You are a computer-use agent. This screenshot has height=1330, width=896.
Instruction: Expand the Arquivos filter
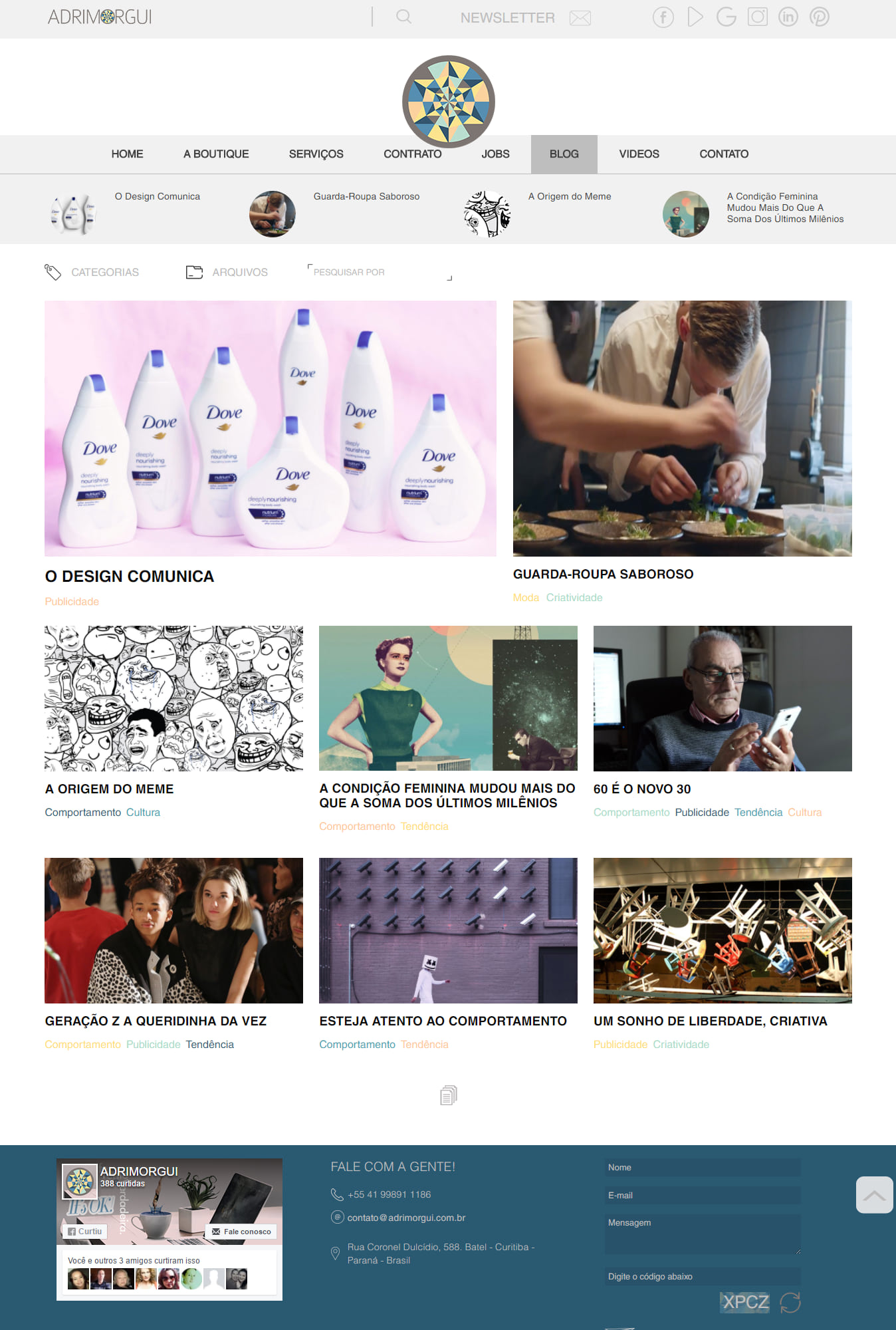[x=227, y=272]
